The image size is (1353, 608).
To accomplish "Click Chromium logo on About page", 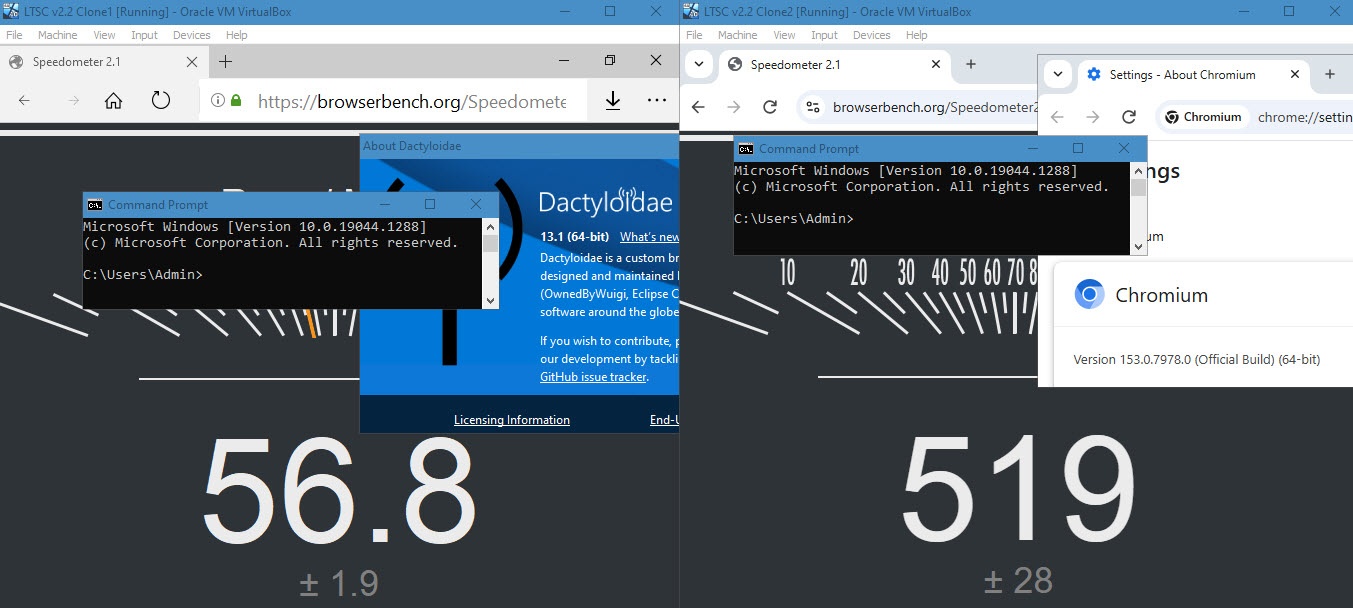I will 1089,295.
